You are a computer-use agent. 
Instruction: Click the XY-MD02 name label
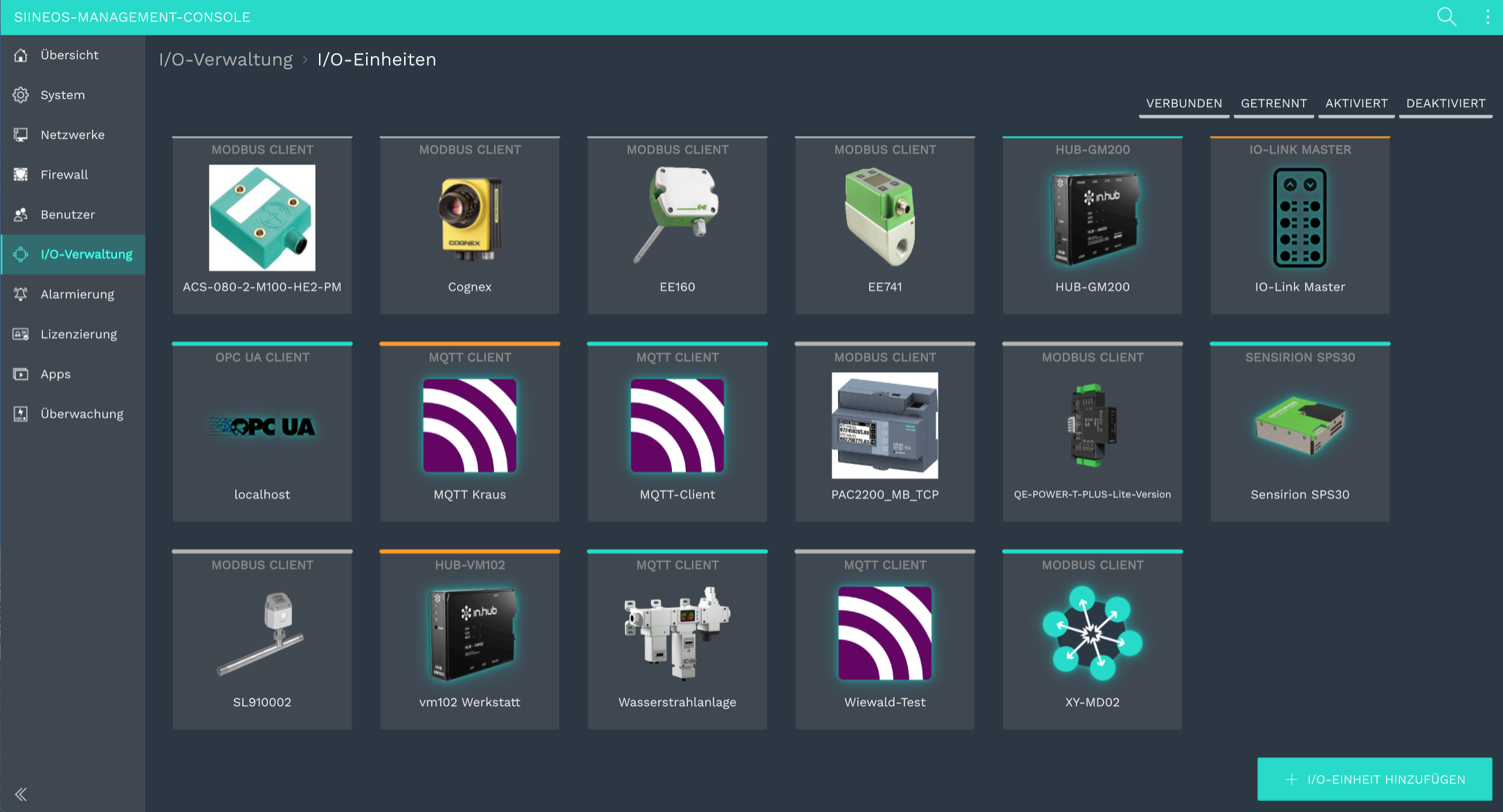(x=1093, y=702)
